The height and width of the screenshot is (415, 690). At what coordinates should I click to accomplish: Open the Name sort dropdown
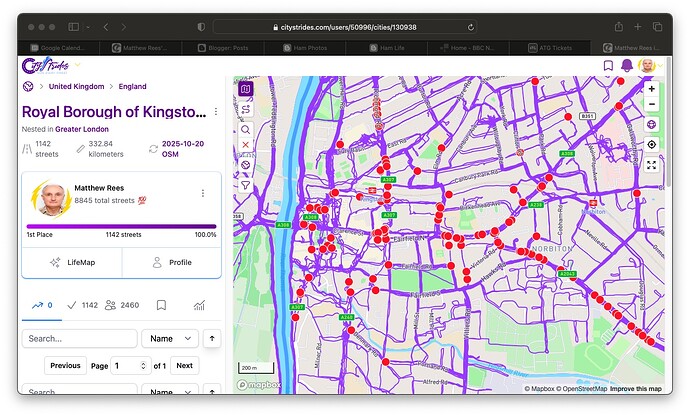tap(170, 339)
